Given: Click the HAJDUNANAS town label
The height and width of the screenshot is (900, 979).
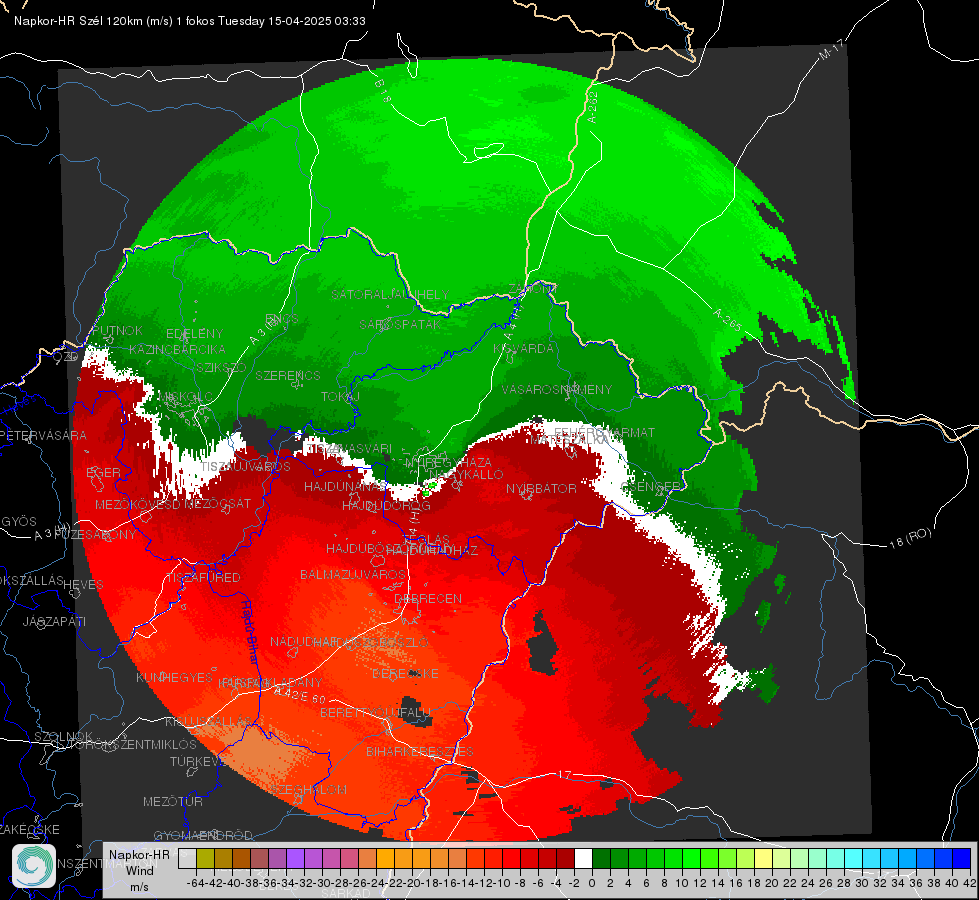Looking at the screenshot, I should click(345, 487).
